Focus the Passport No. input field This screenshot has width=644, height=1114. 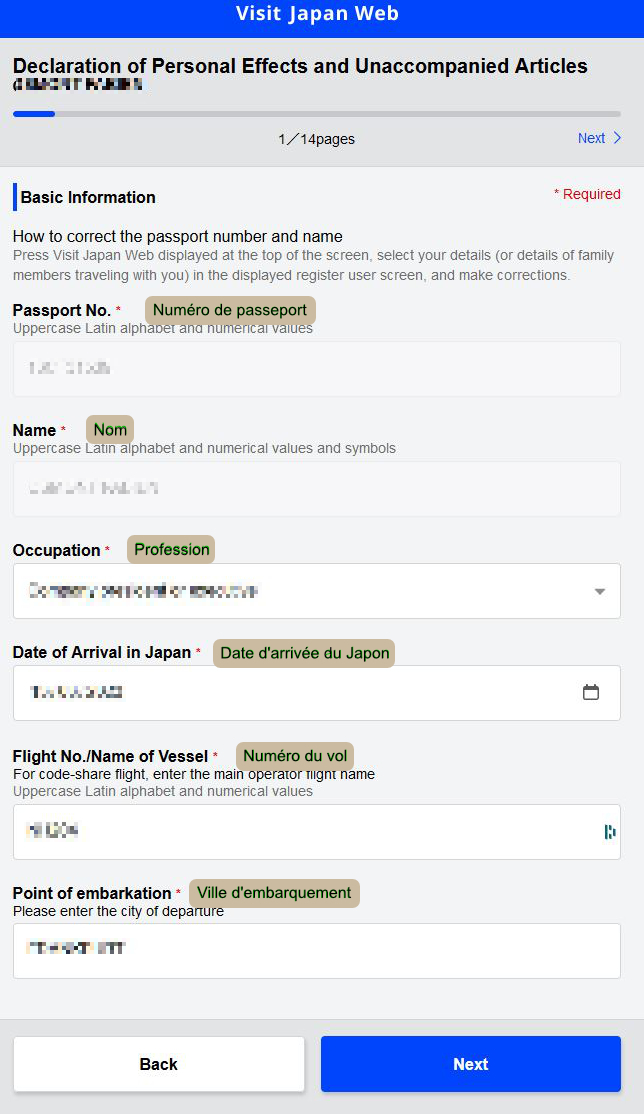316,369
